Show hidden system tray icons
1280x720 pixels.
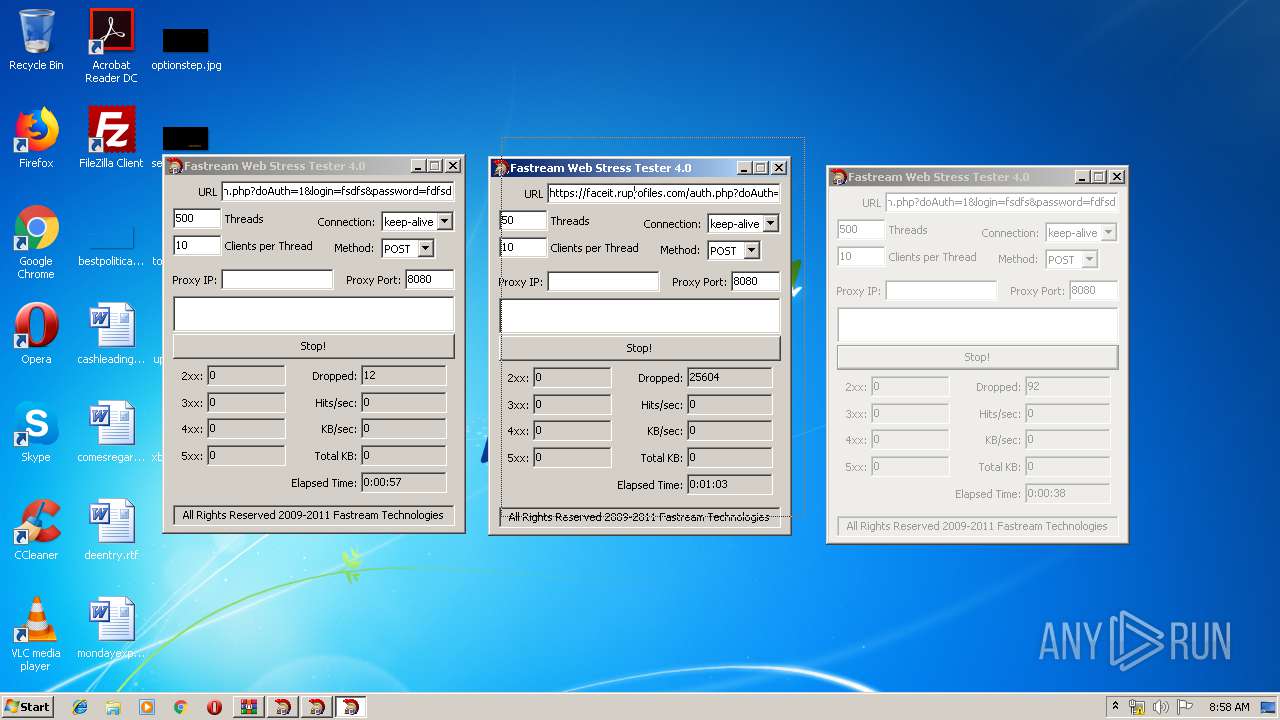1115,707
